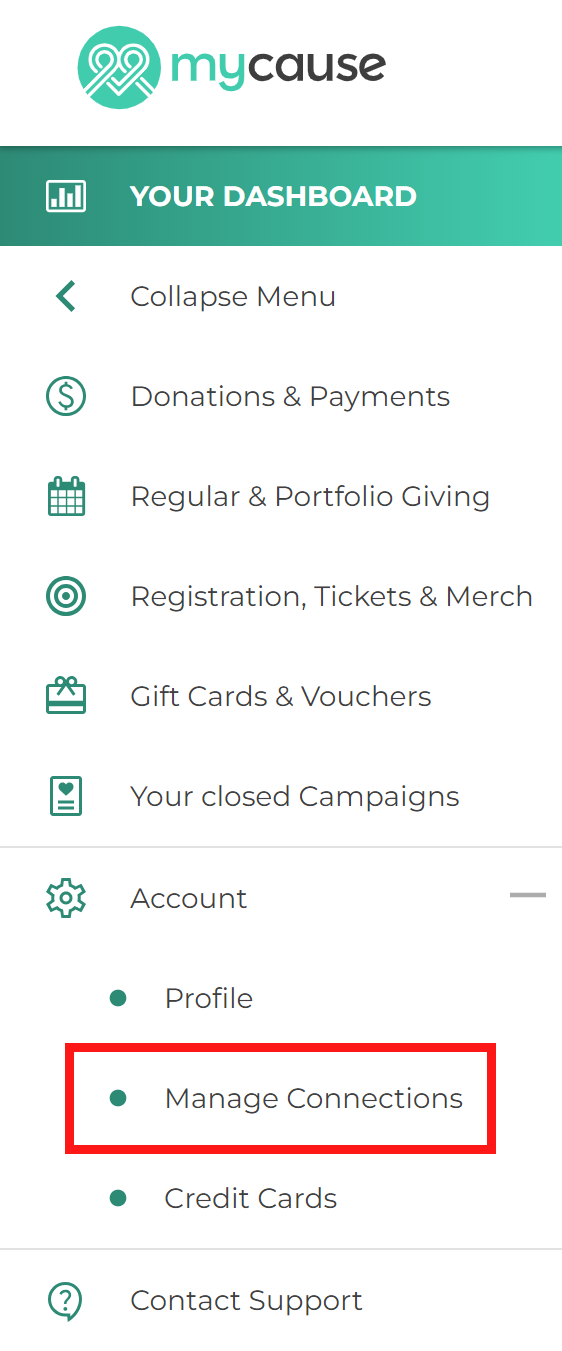
Task: Click the mycause heart logo
Action: [119, 67]
